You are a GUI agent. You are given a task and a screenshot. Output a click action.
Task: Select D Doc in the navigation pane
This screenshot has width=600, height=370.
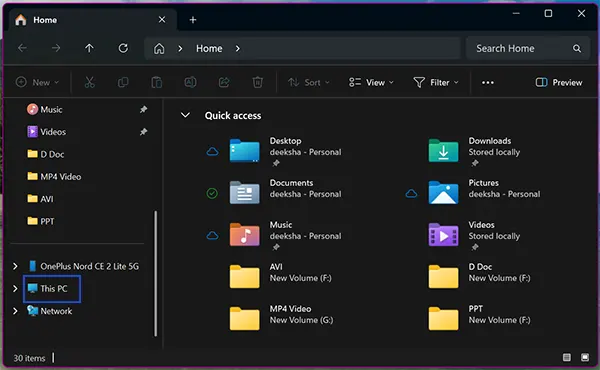[46, 154]
